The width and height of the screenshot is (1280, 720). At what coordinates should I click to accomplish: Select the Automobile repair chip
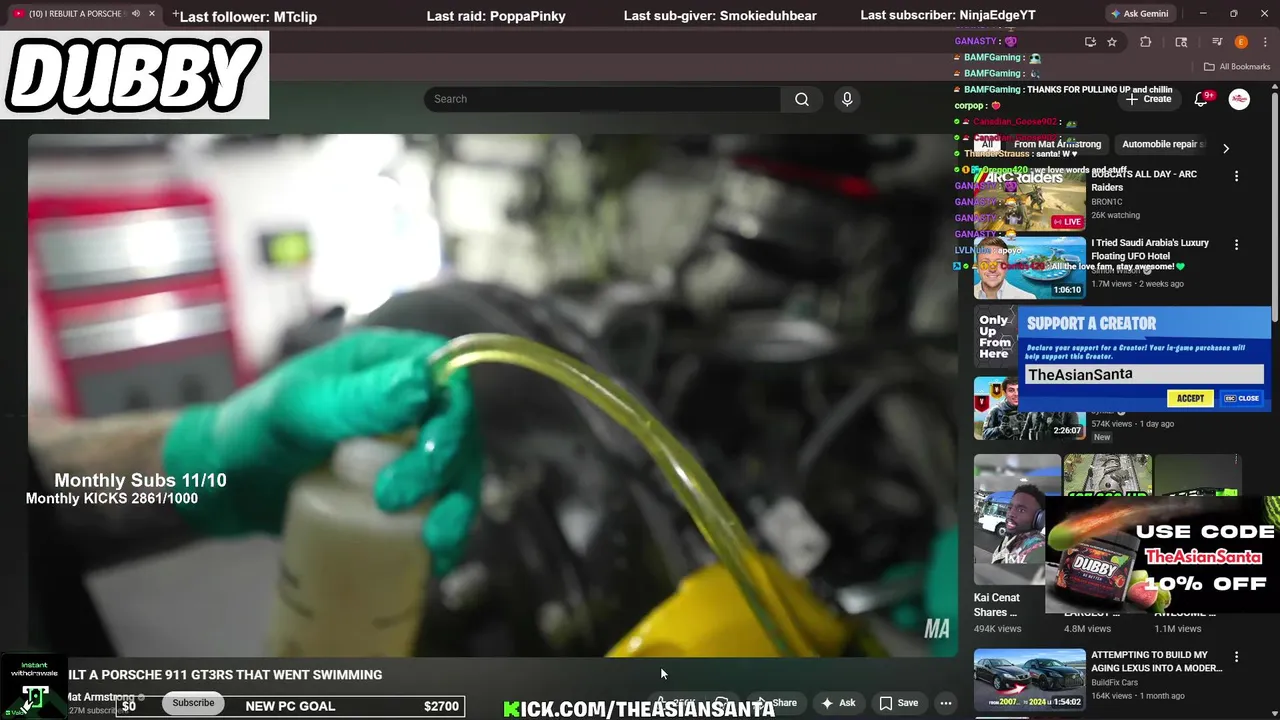click(x=1162, y=144)
